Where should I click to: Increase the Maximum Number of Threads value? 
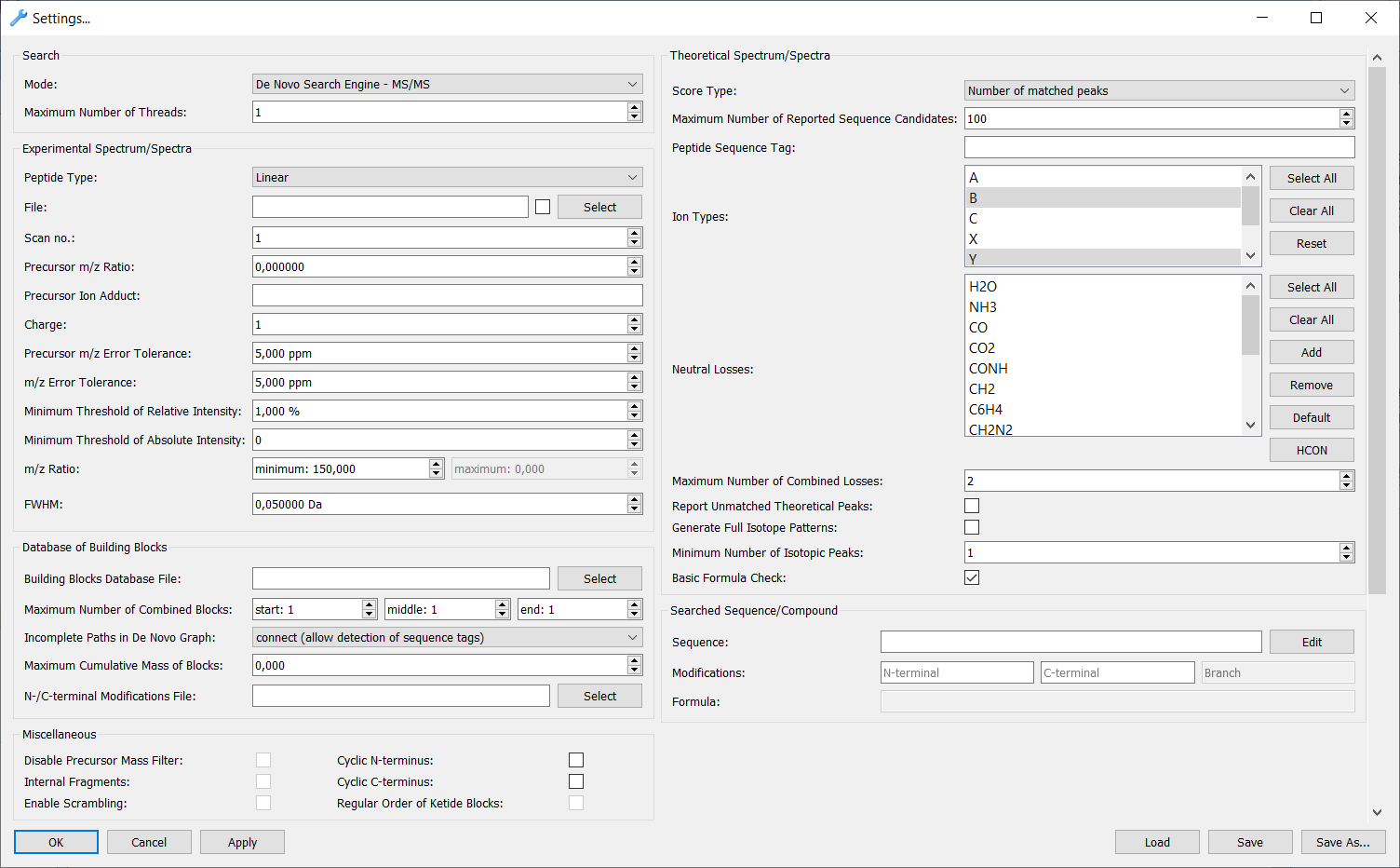click(634, 107)
